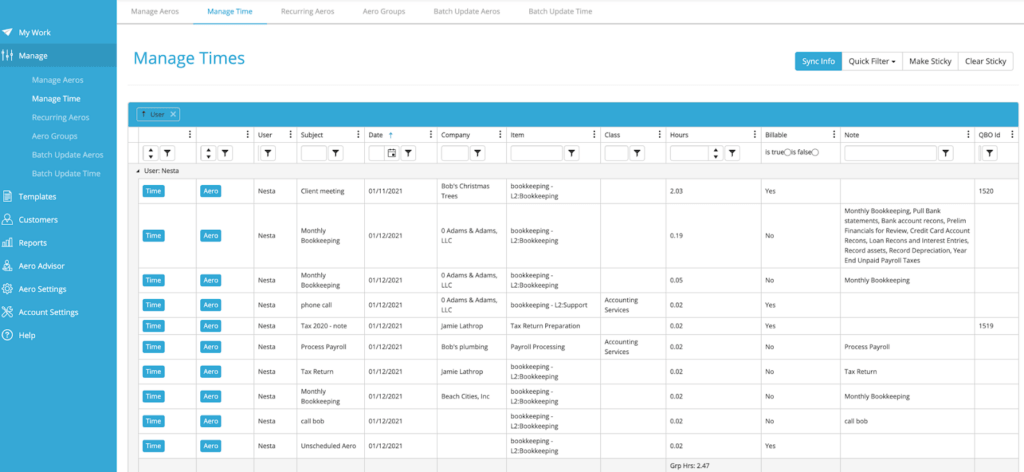Switch to the Aero Groups top tab
Screen dimensions: 1024x472
click(x=384, y=11)
